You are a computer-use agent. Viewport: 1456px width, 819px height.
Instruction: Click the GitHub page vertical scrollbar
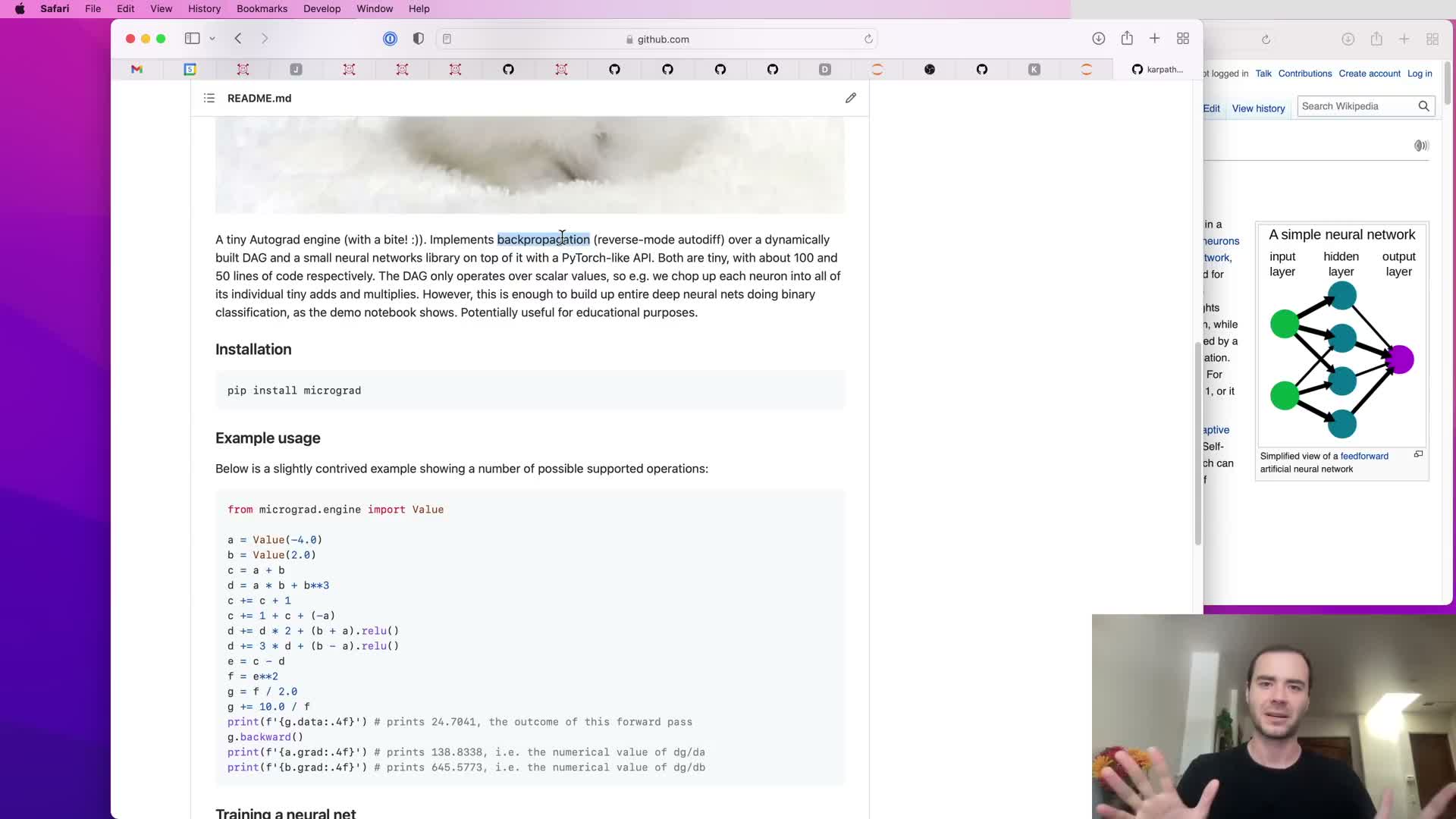click(1197, 444)
